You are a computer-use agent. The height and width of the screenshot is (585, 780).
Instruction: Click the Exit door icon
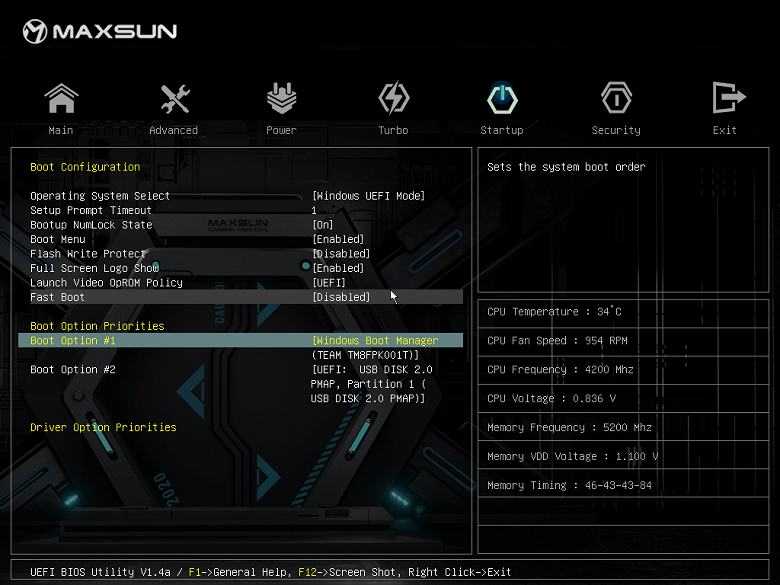pos(725,99)
